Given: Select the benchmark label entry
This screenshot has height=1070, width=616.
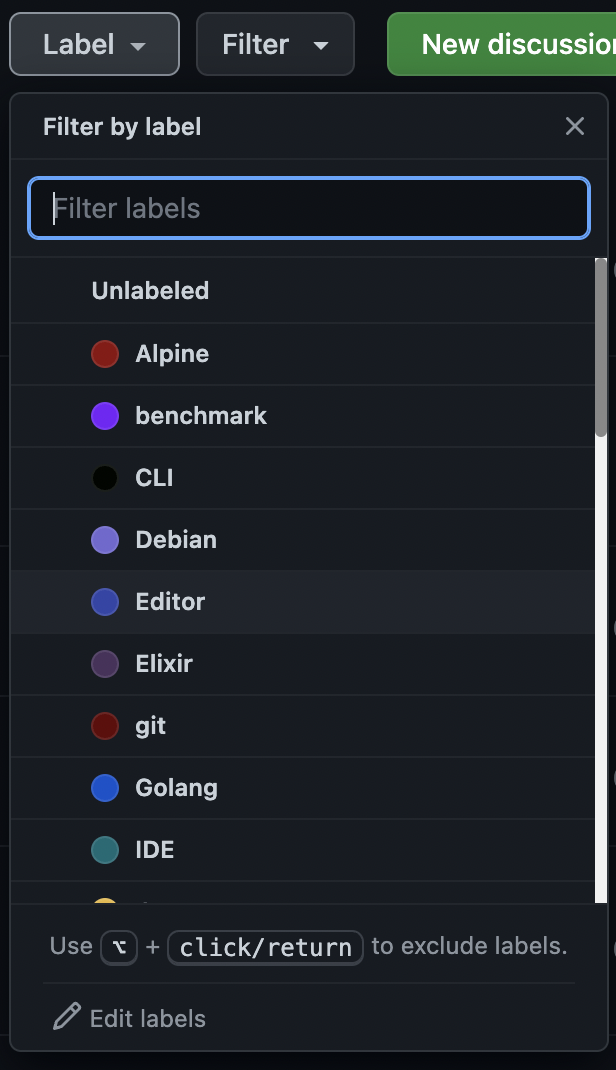Looking at the screenshot, I should click(x=201, y=416).
